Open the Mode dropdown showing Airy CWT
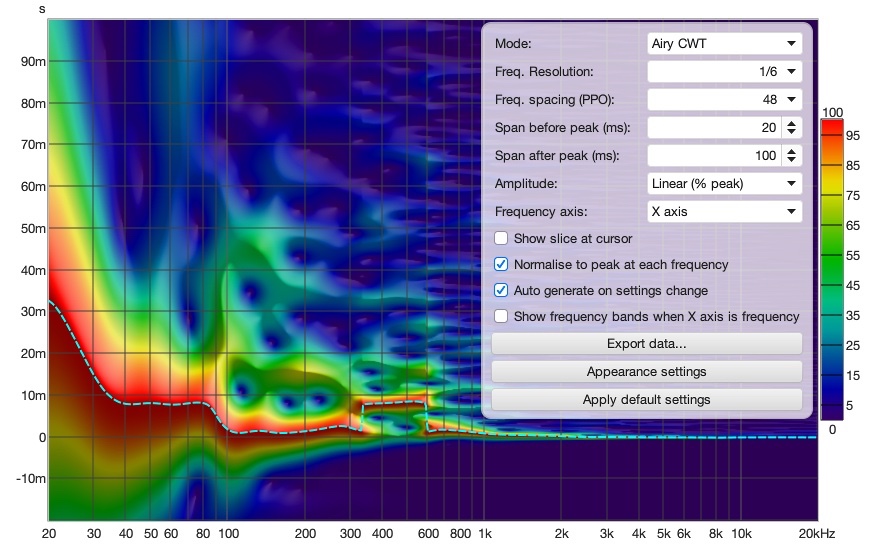This screenshot has height=547, width=884. 724,43
